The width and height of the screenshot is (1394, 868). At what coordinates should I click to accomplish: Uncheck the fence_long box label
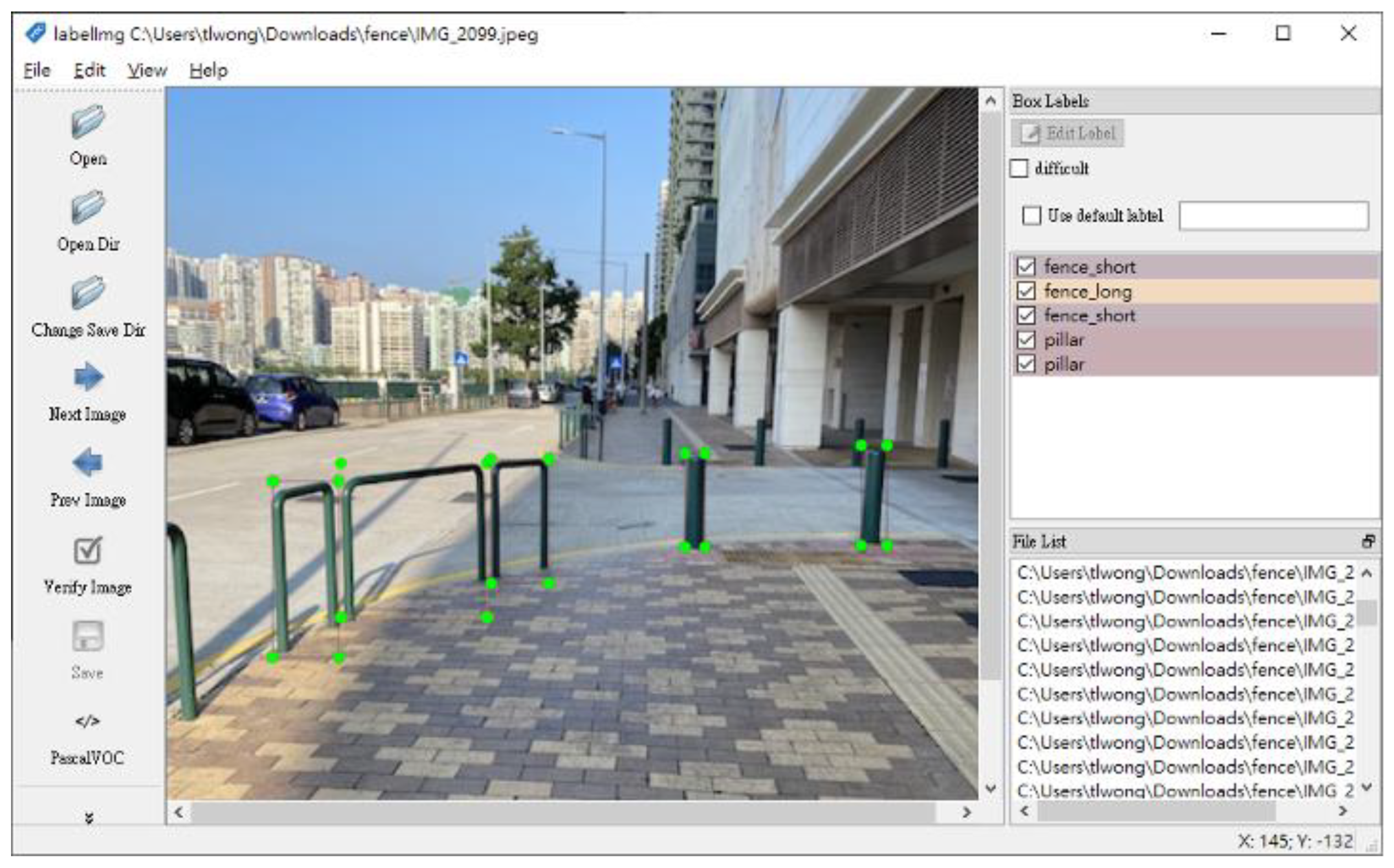(1026, 291)
